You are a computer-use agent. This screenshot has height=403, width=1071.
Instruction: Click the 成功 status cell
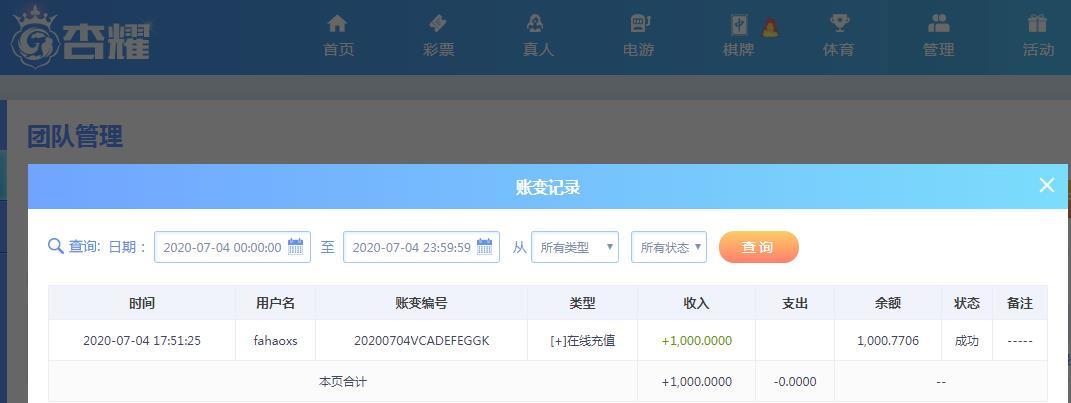967,340
